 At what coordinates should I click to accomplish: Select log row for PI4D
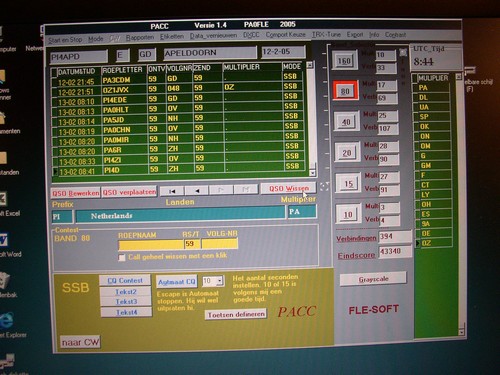178,169
